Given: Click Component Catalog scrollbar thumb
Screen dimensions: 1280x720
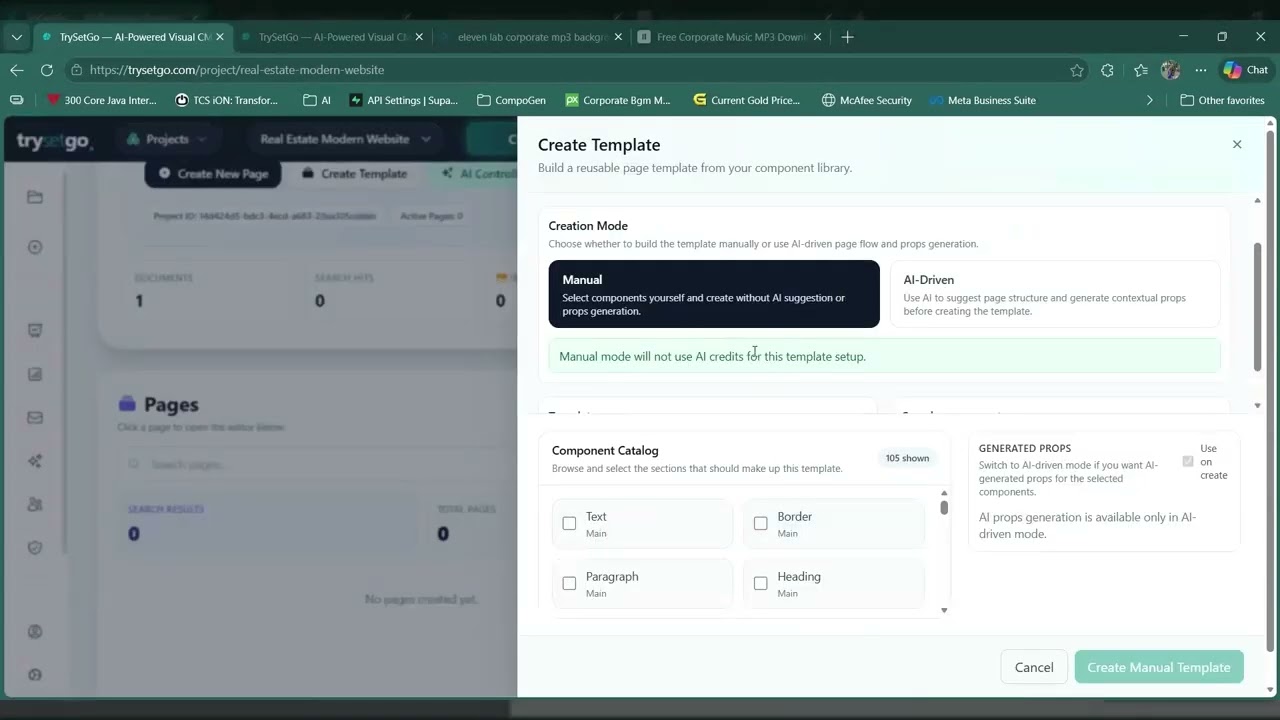Looking at the screenshot, I should point(944,507).
